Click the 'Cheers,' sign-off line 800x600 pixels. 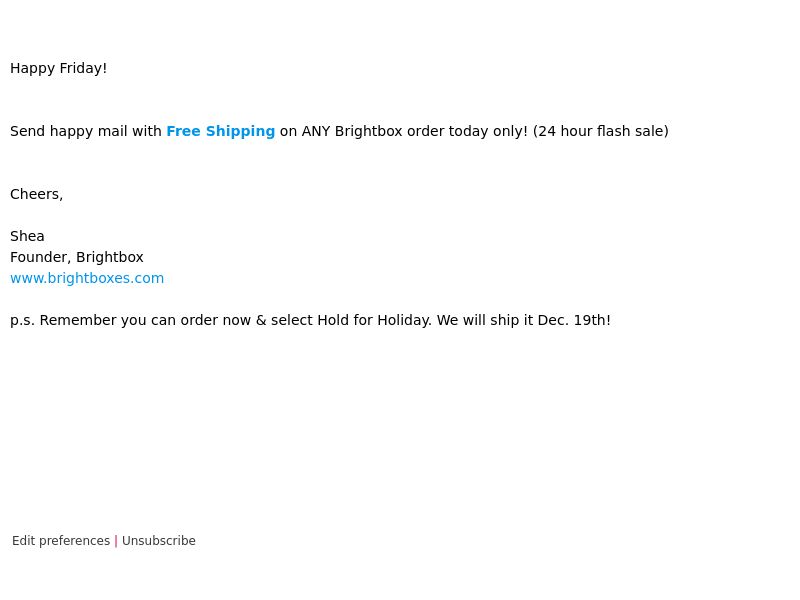(x=36, y=194)
